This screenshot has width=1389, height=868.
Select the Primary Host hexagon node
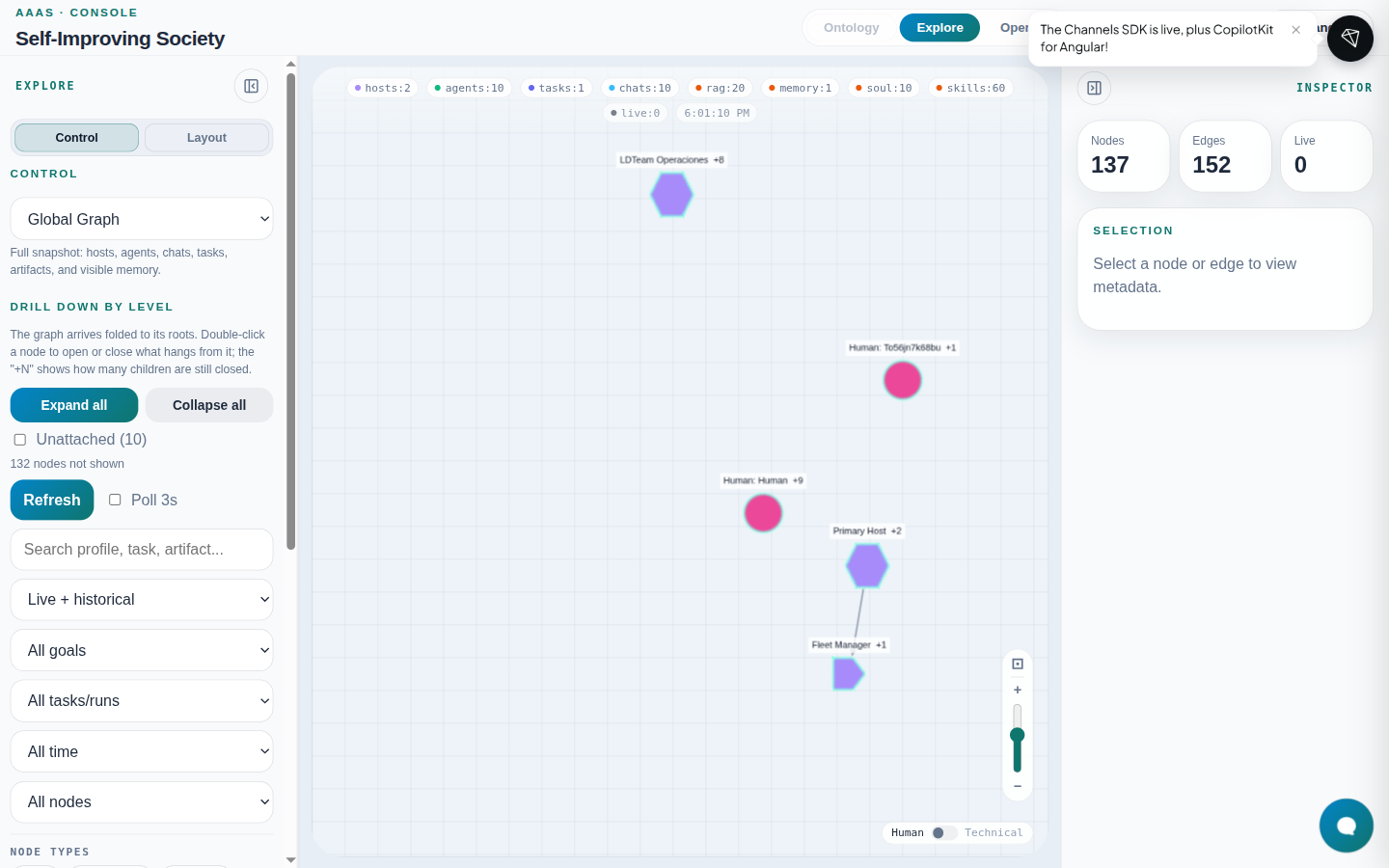[867, 565]
